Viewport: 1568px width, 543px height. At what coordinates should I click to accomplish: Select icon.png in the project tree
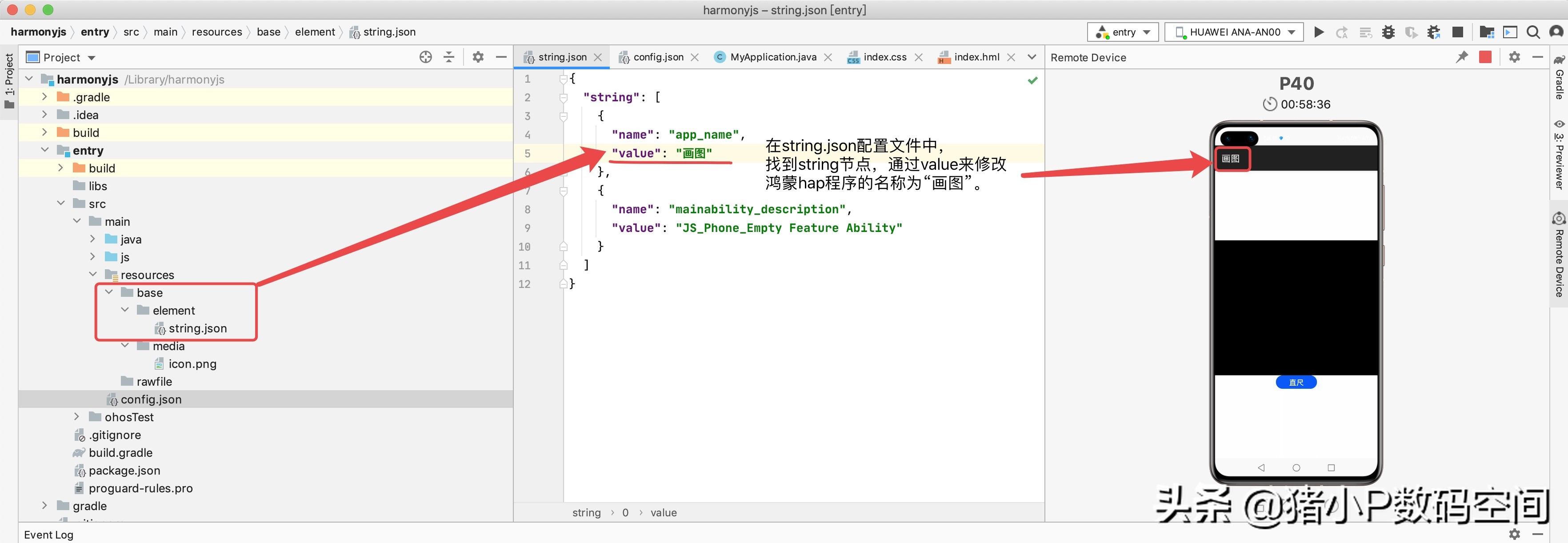pyautogui.click(x=192, y=364)
